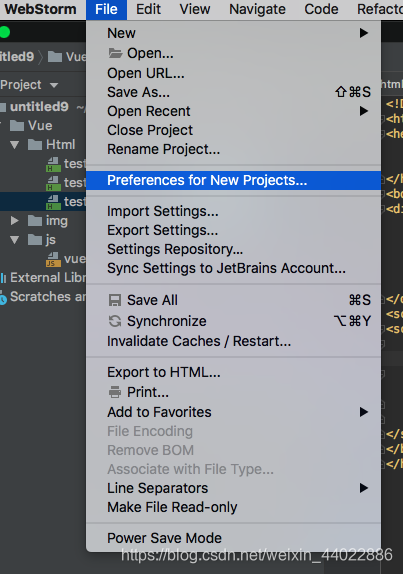
Task: Collapse the js folder arrow
Action: pos(15,240)
